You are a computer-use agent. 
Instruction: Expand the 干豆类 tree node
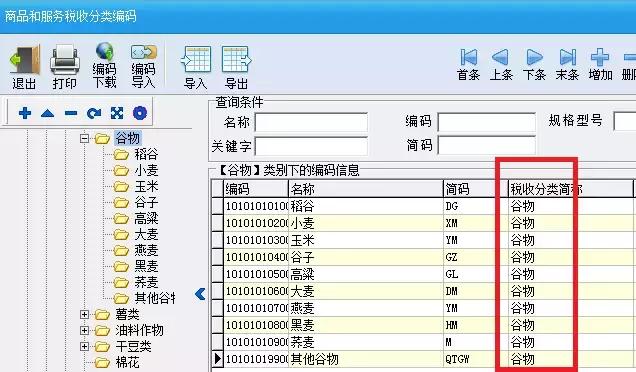pos(84,346)
